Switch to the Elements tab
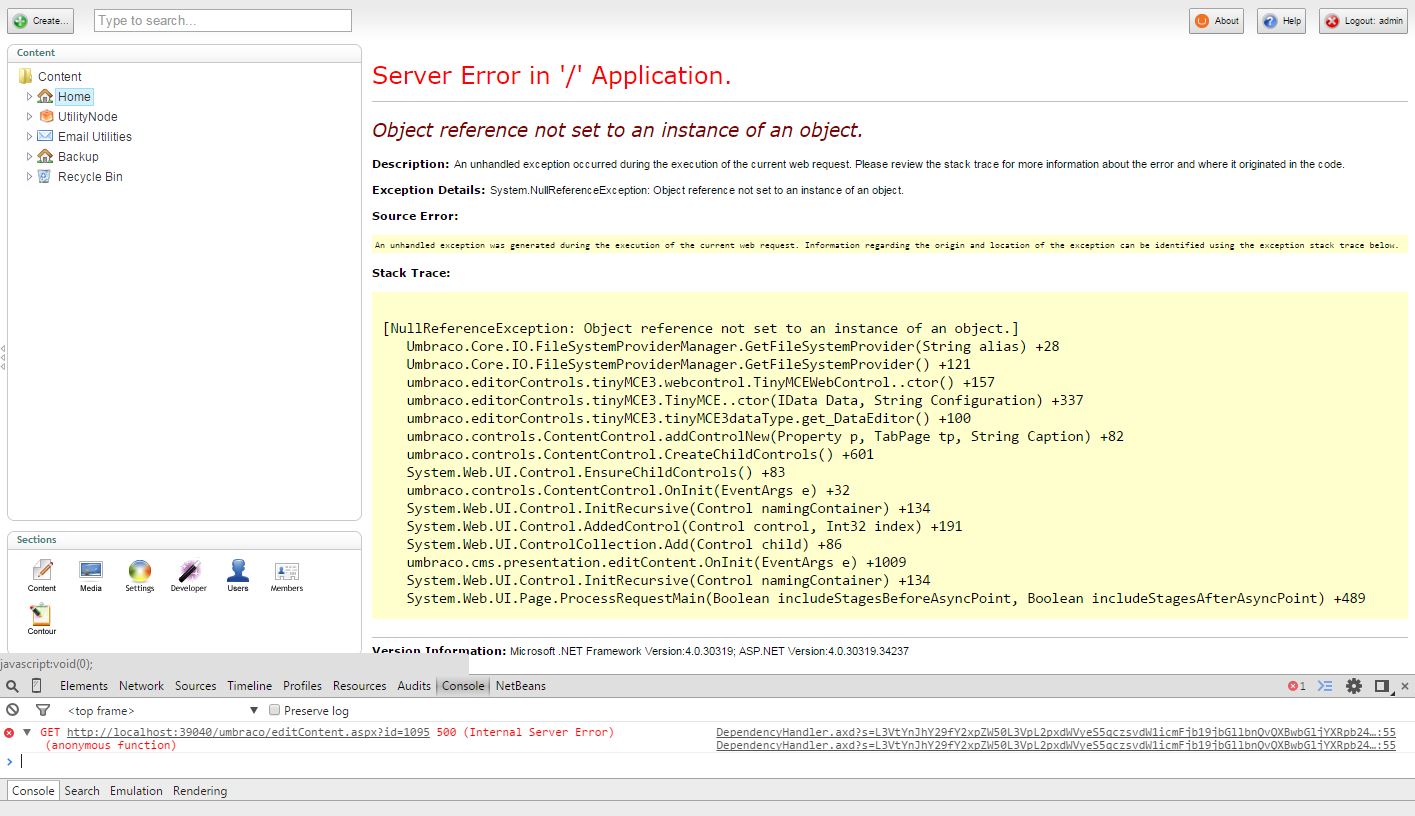The width and height of the screenshot is (1415, 816). tap(84, 686)
